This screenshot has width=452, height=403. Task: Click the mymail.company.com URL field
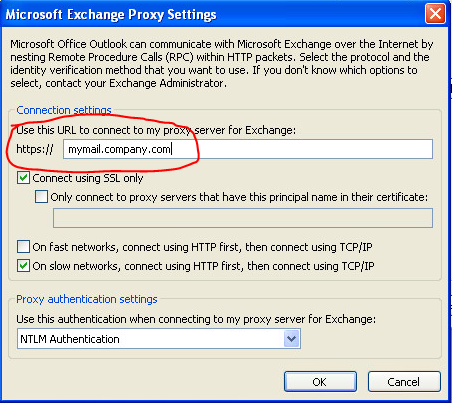248,149
